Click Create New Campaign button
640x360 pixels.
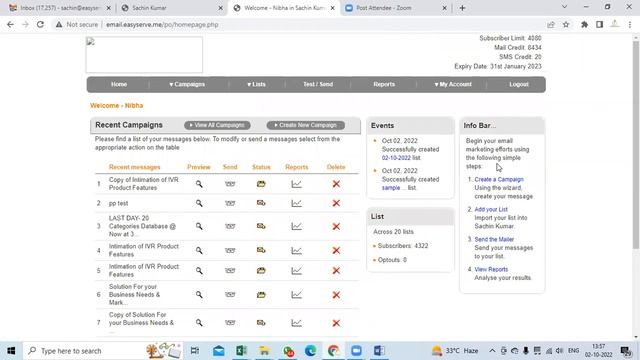coord(306,125)
